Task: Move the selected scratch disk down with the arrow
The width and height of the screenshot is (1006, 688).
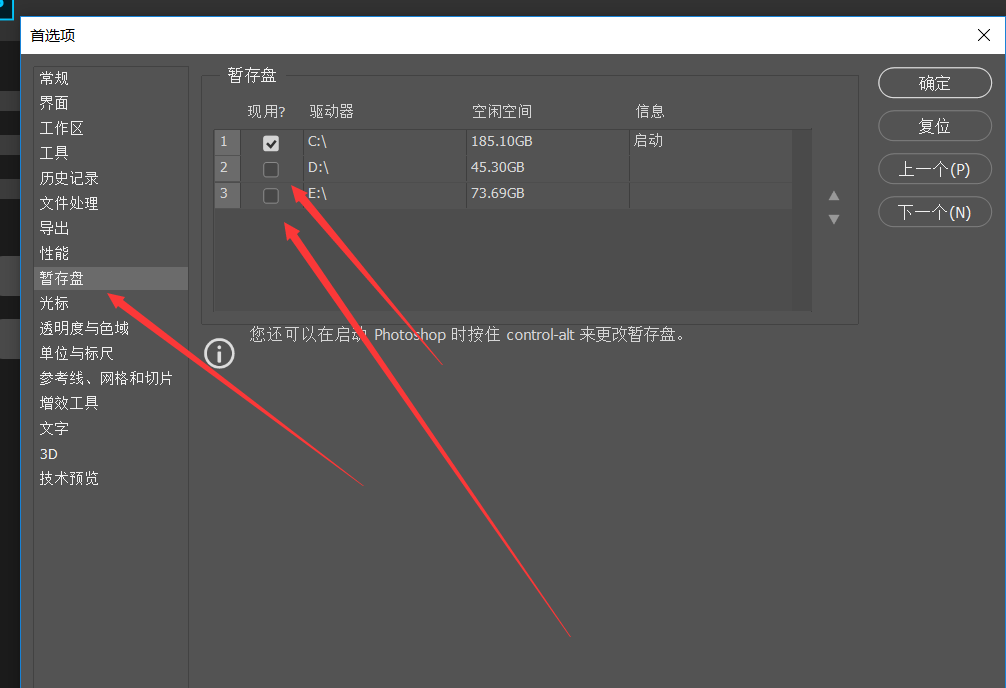Action: (833, 219)
